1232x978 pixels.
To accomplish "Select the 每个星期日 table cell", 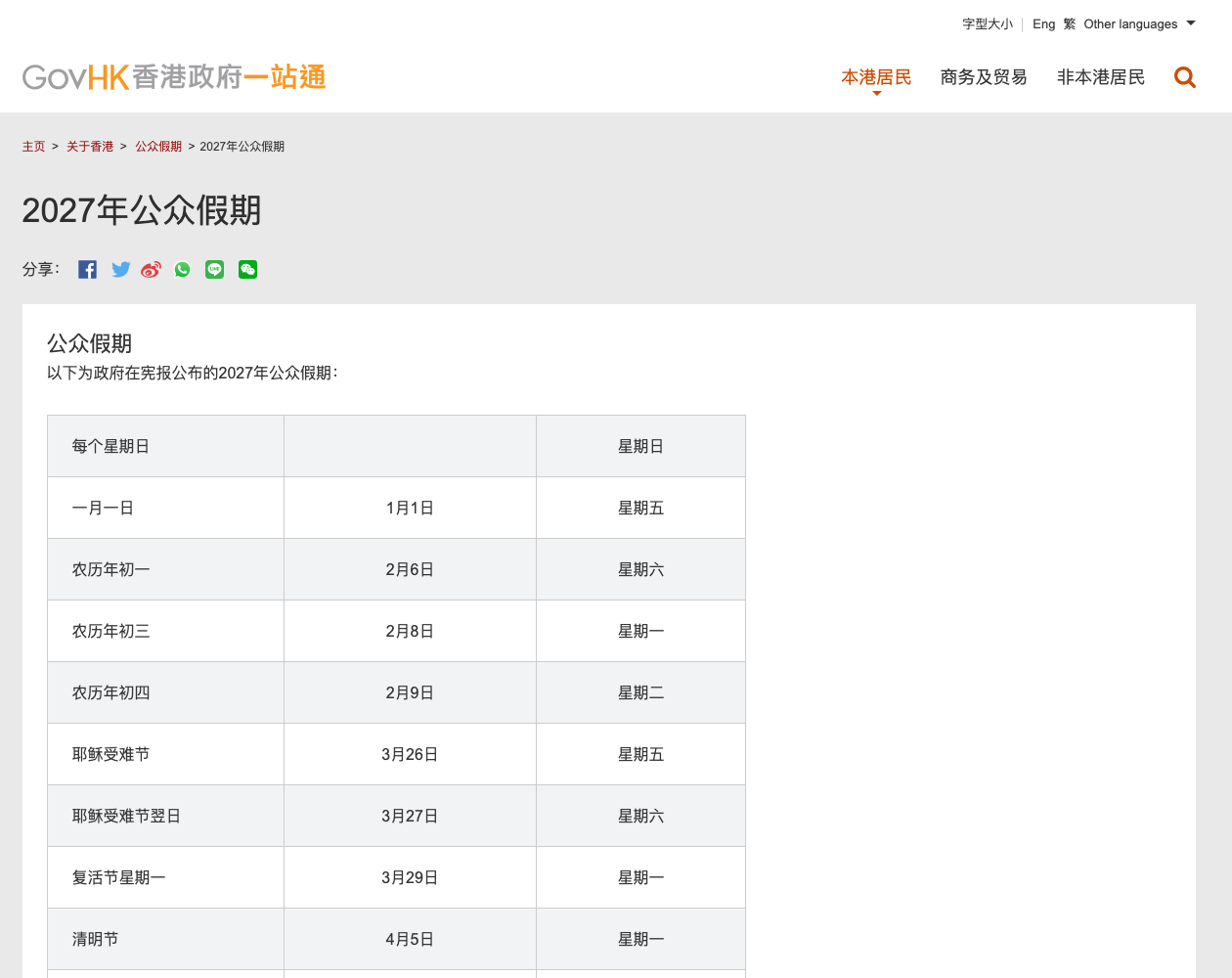I will pos(166,446).
